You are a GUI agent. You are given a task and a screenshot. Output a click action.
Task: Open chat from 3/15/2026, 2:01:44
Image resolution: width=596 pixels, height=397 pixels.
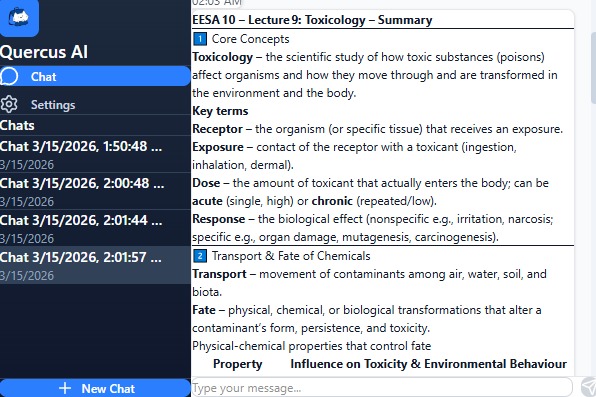[x=95, y=228]
